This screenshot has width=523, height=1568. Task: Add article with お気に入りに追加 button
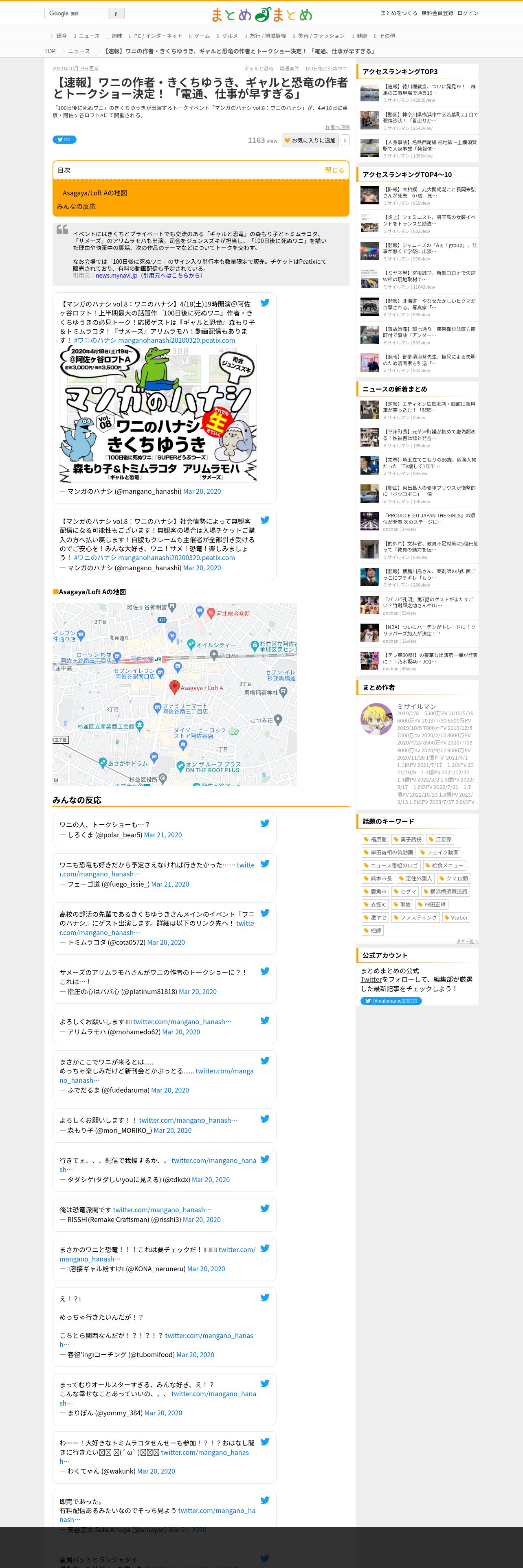click(310, 140)
